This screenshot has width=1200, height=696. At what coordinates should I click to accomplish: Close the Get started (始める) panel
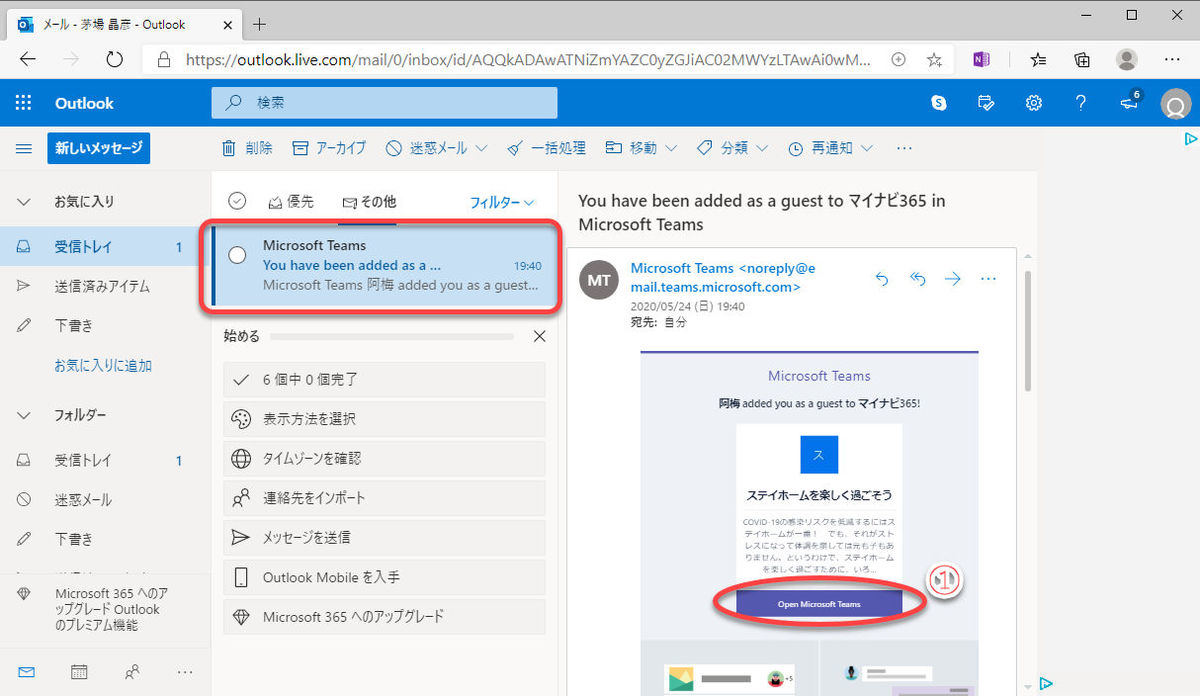pyautogui.click(x=540, y=336)
